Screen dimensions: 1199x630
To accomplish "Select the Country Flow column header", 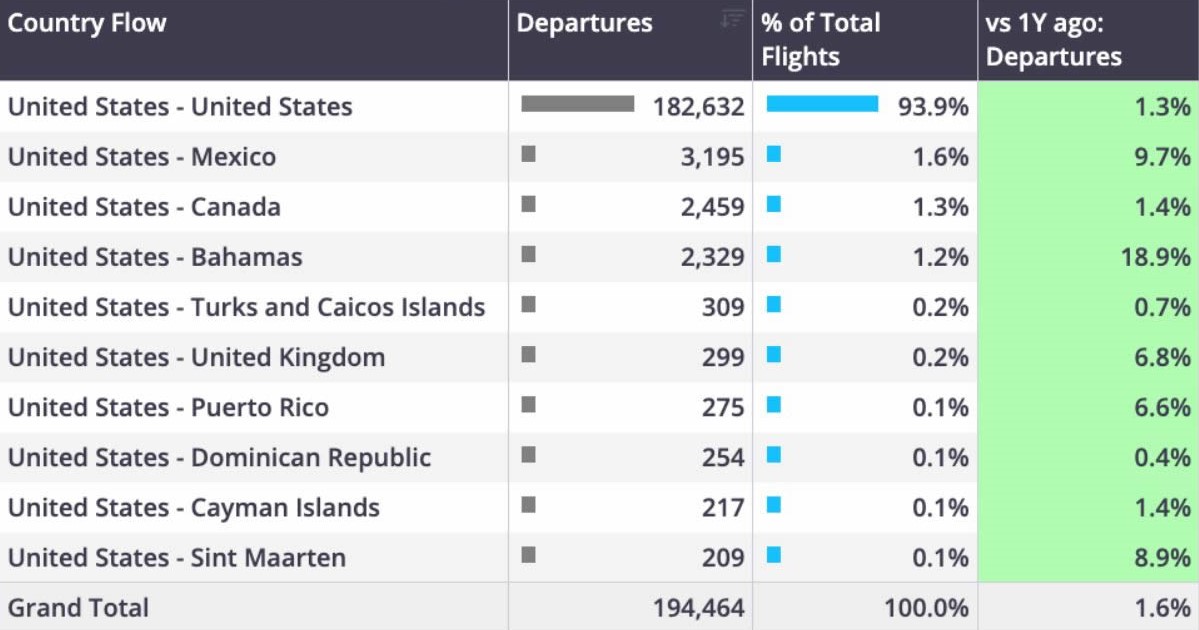I will click(87, 23).
